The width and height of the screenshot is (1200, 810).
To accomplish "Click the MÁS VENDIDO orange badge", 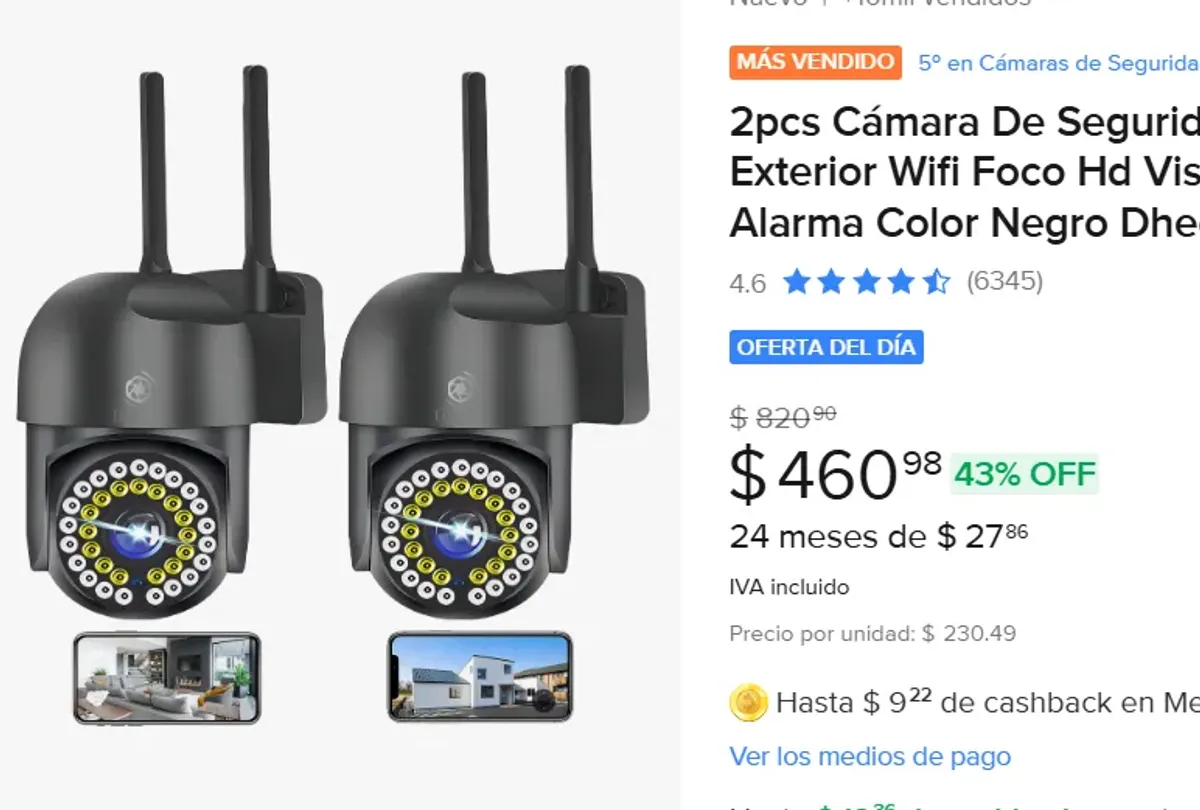I will pos(815,62).
